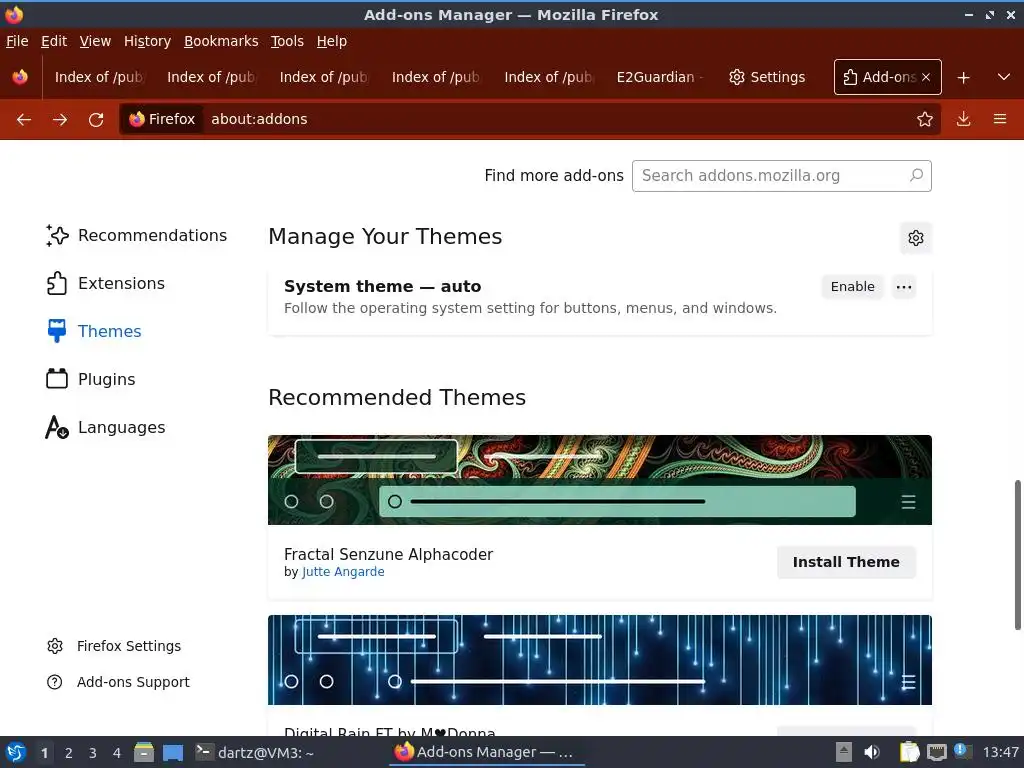Click Fractal Senzune Alphacoder theme preview
The image size is (1024, 768).
600,480
